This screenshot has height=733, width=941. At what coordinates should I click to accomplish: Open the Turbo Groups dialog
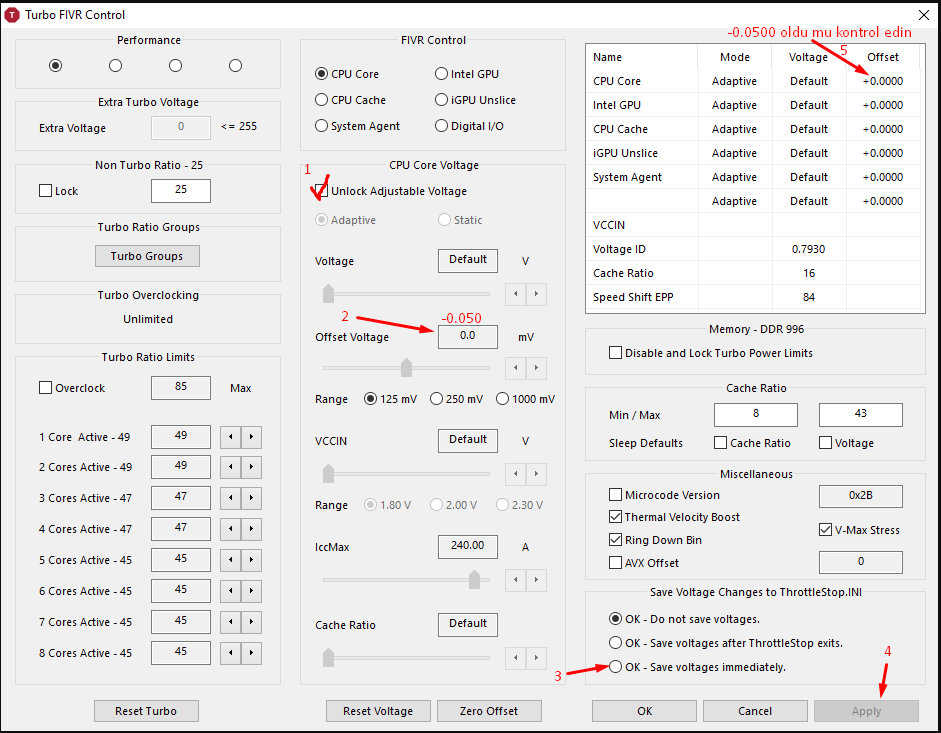point(147,256)
